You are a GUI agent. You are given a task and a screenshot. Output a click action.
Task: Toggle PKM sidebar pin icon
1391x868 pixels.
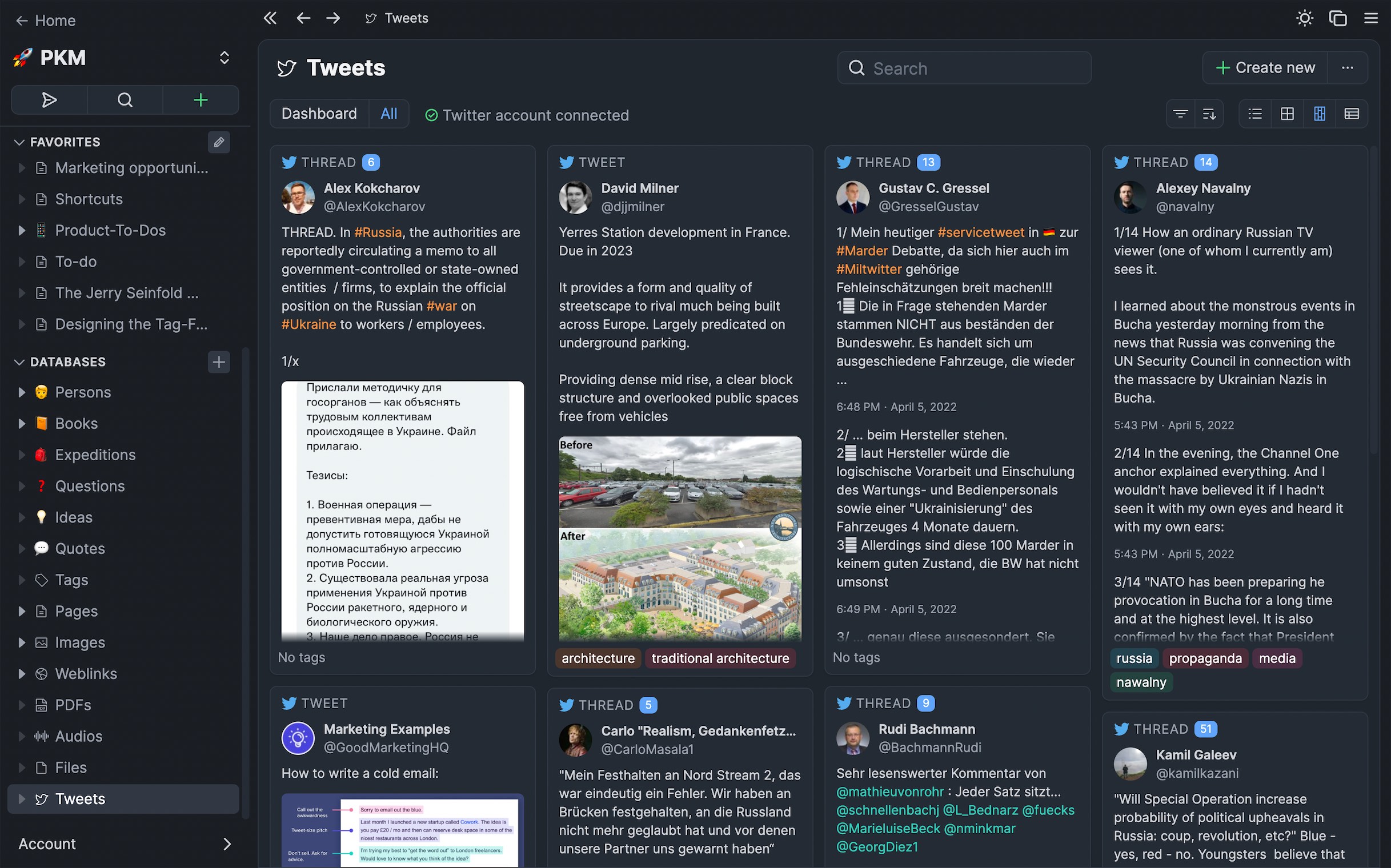pos(224,57)
